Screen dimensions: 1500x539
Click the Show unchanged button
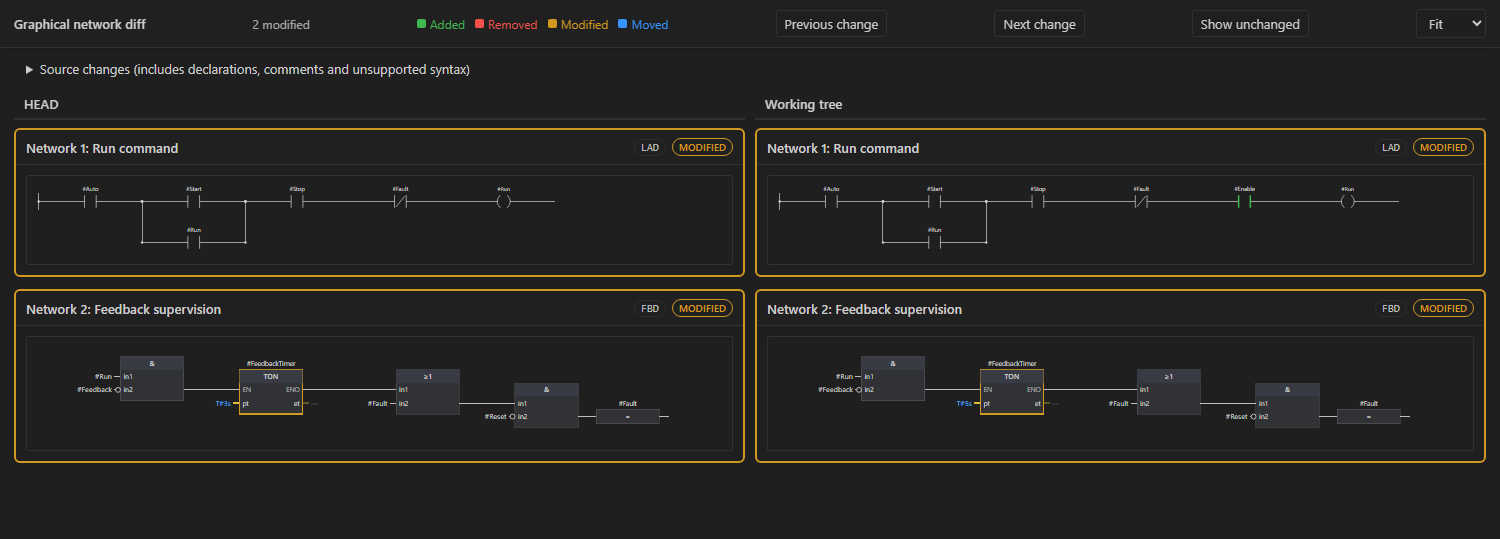(x=1250, y=24)
